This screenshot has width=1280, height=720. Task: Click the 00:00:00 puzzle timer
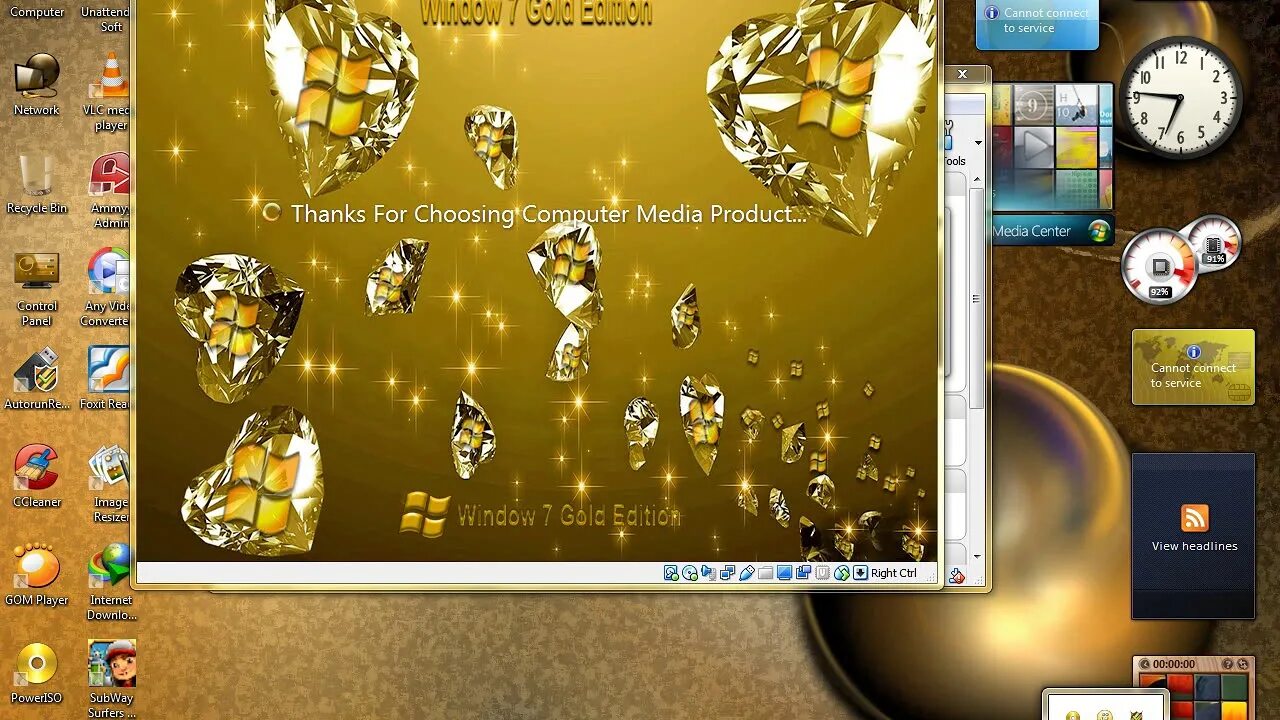coord(1174,664)
